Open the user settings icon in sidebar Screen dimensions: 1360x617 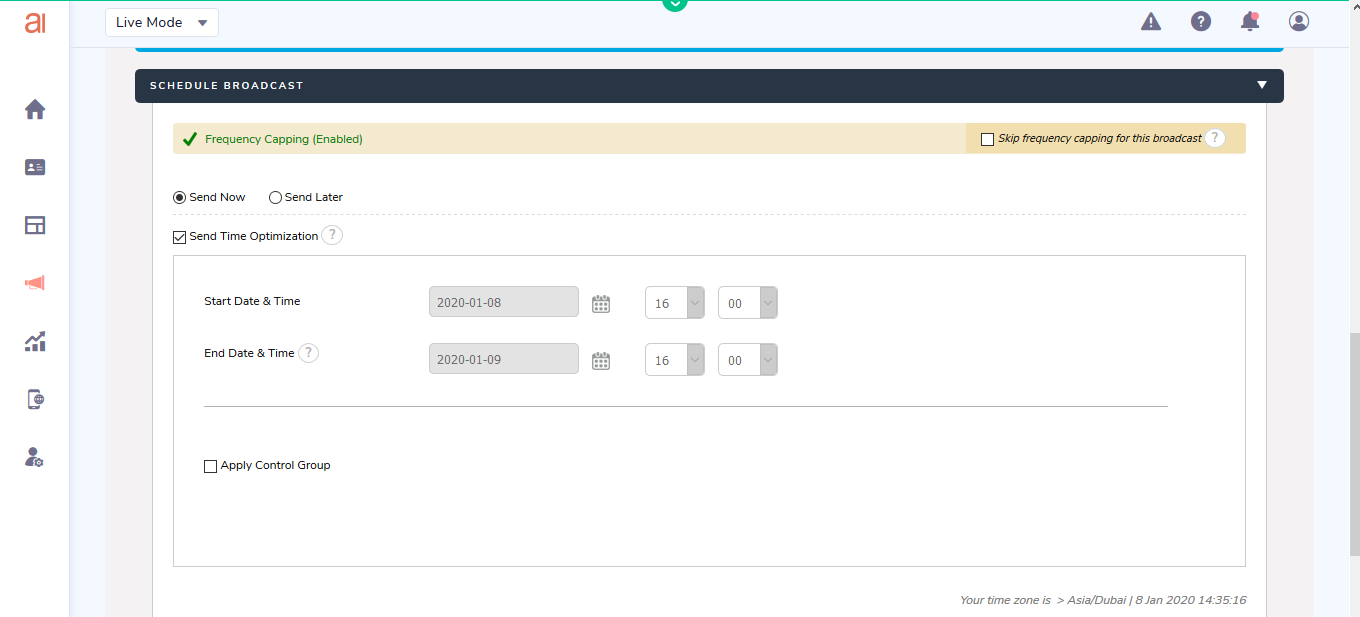[35, 458]
